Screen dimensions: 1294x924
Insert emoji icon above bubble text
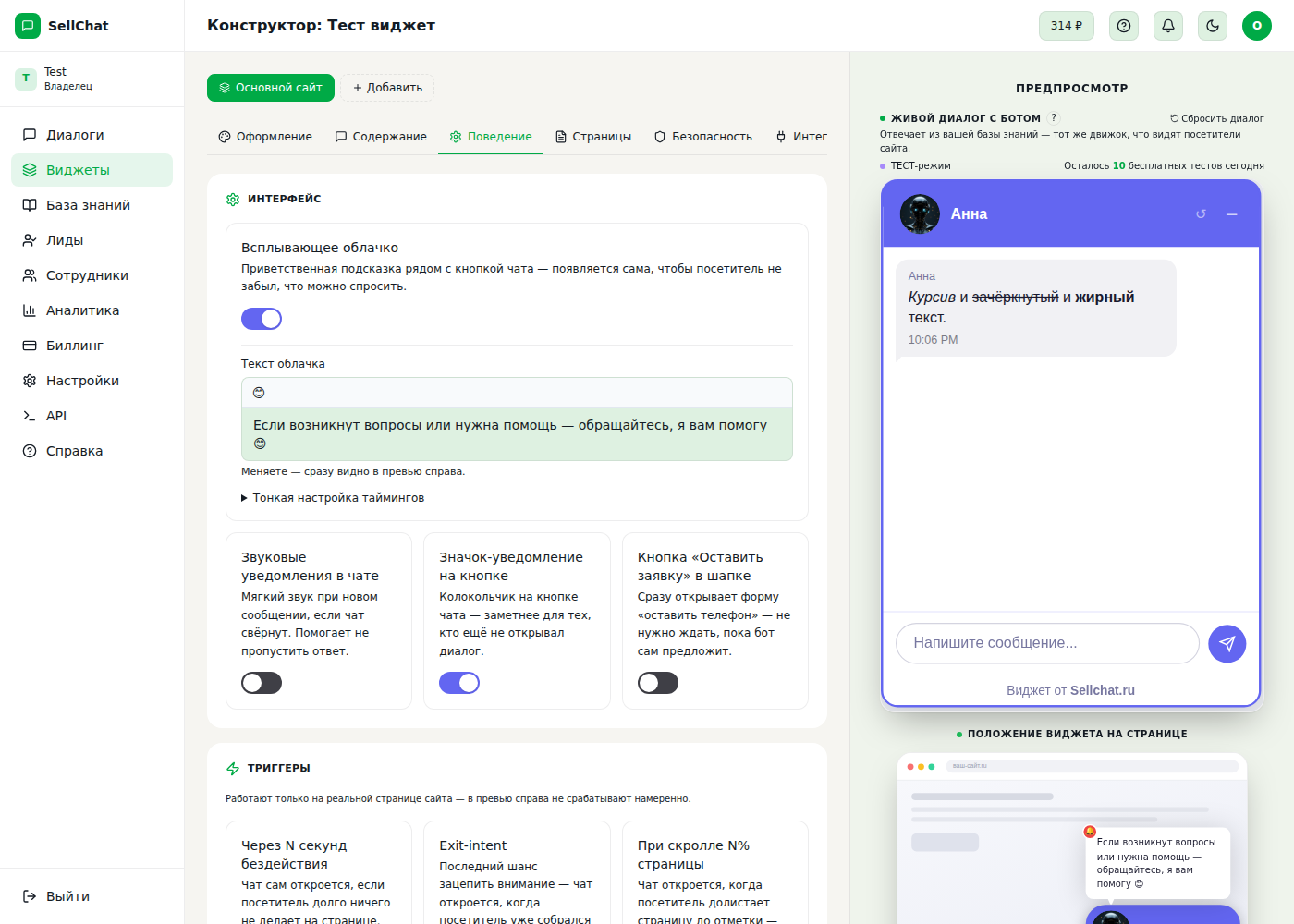click(x=260, y=393)
